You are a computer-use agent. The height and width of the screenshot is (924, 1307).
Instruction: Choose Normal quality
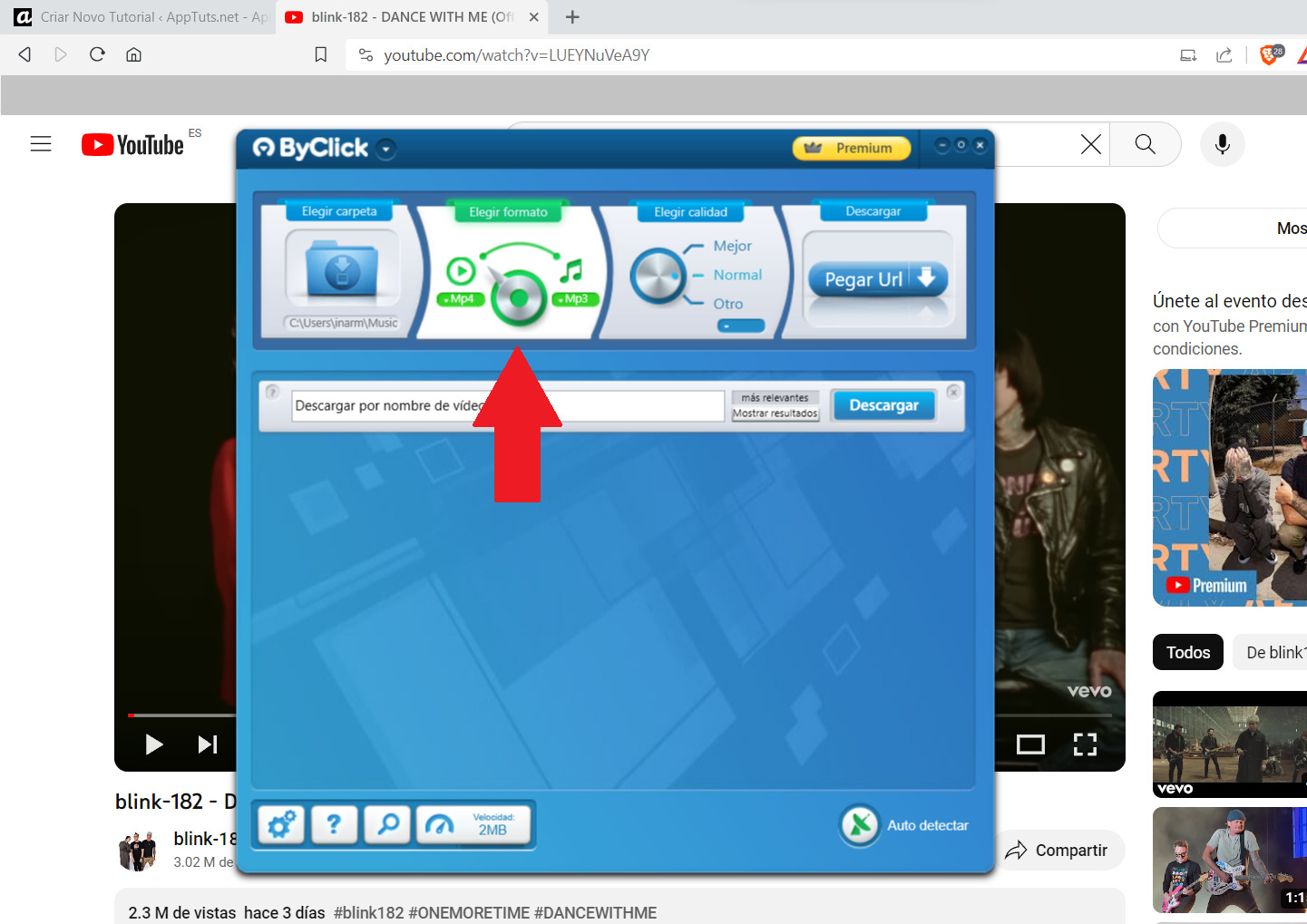coord(737,275)
